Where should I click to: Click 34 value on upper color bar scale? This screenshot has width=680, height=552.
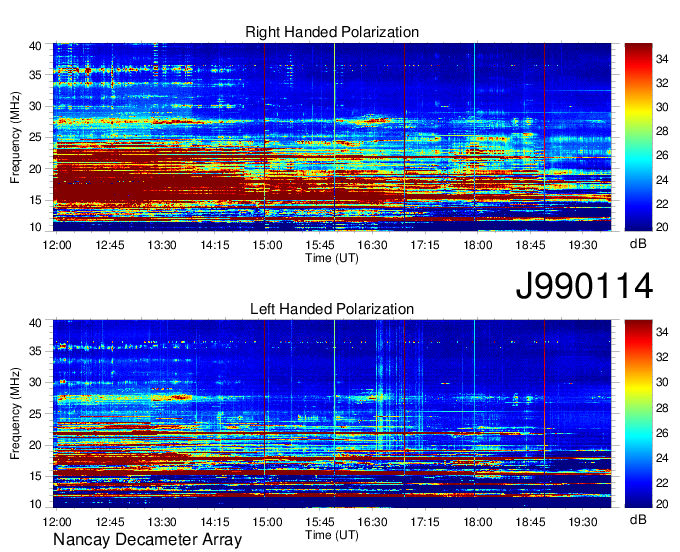[662, 59]
